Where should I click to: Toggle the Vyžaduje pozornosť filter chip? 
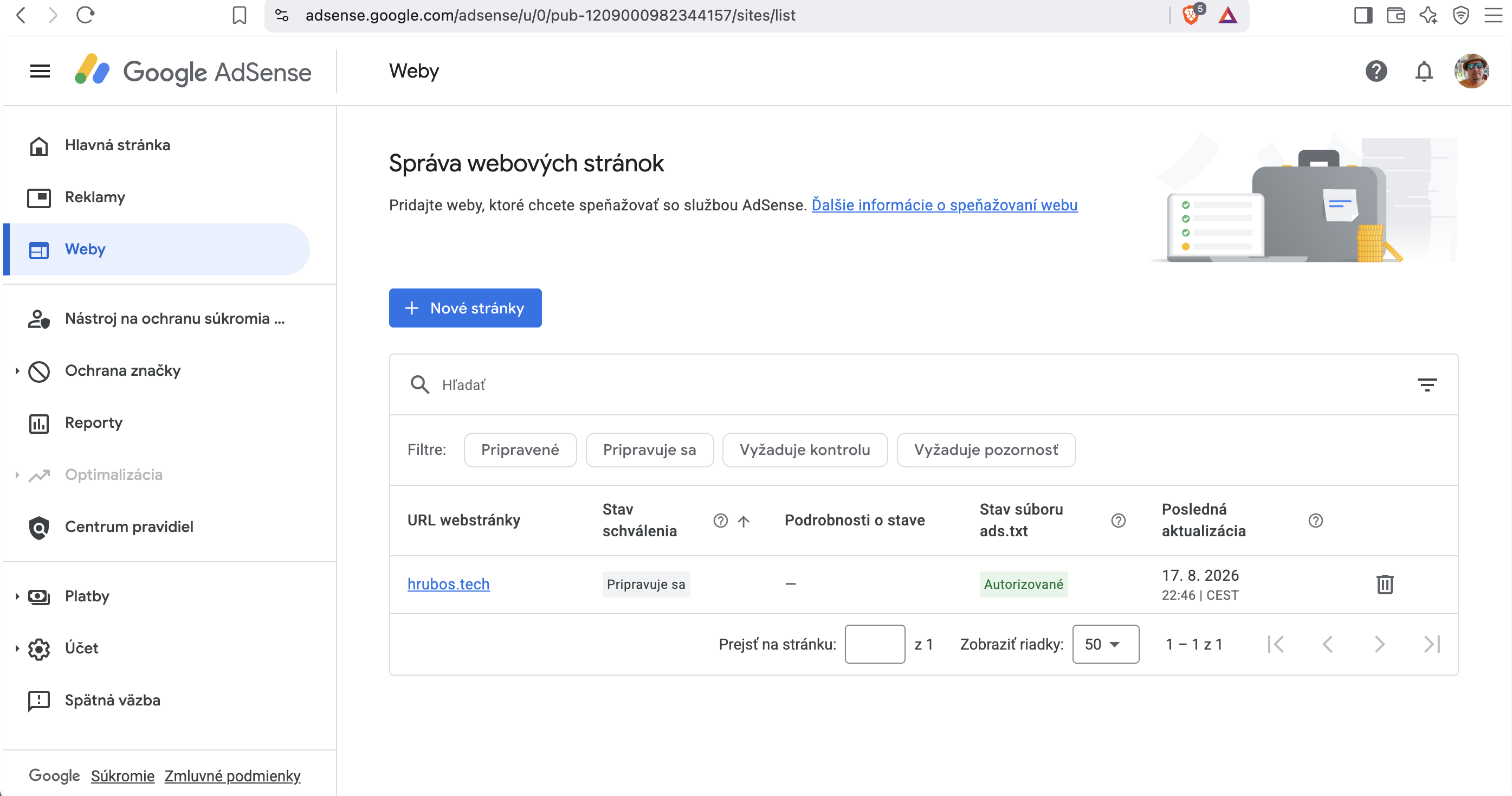pyautogui.click(x=986, y=450)
